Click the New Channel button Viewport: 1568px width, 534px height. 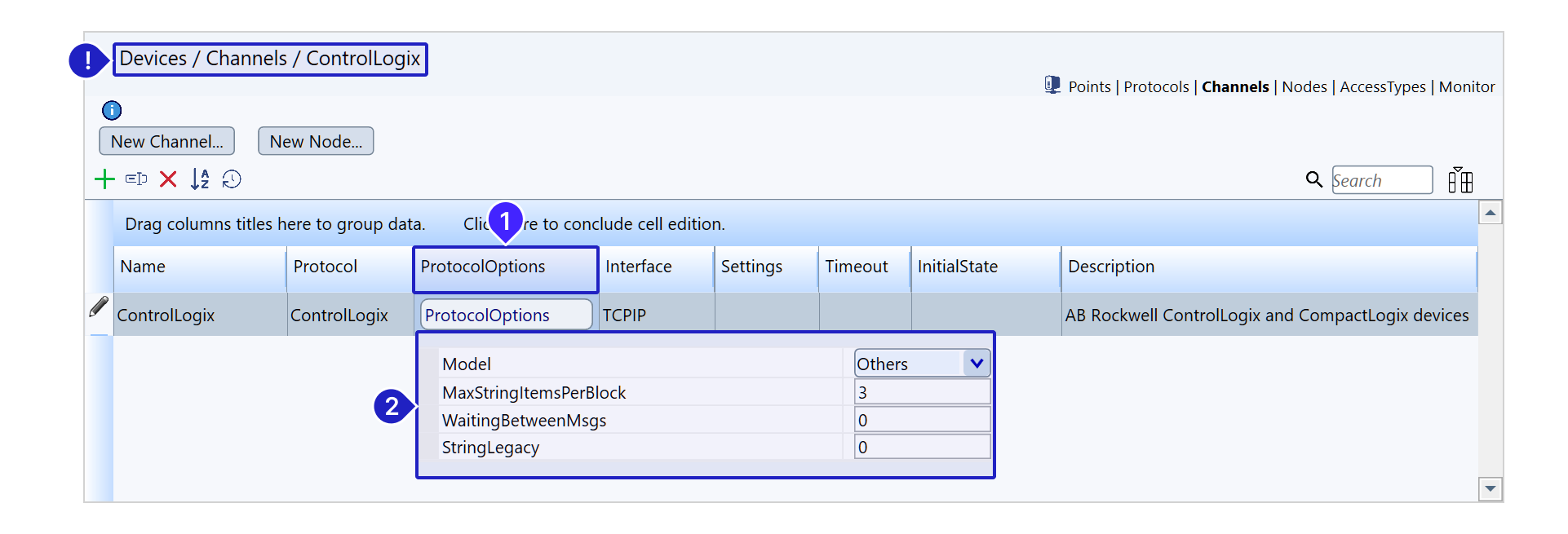coord(167,141)
